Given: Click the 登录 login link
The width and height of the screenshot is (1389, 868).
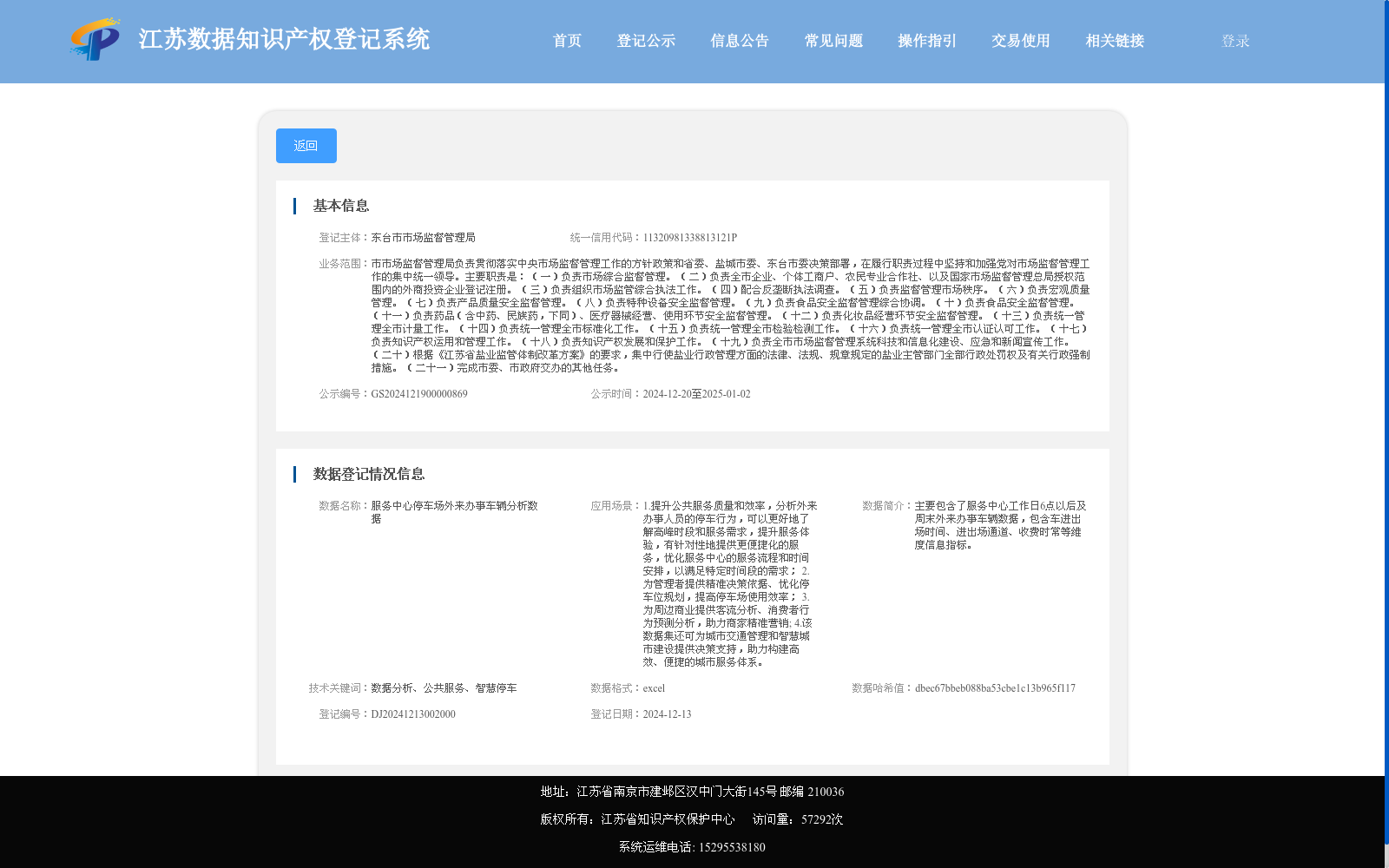Looking at the screenshot, I should tap(1235, 41).
